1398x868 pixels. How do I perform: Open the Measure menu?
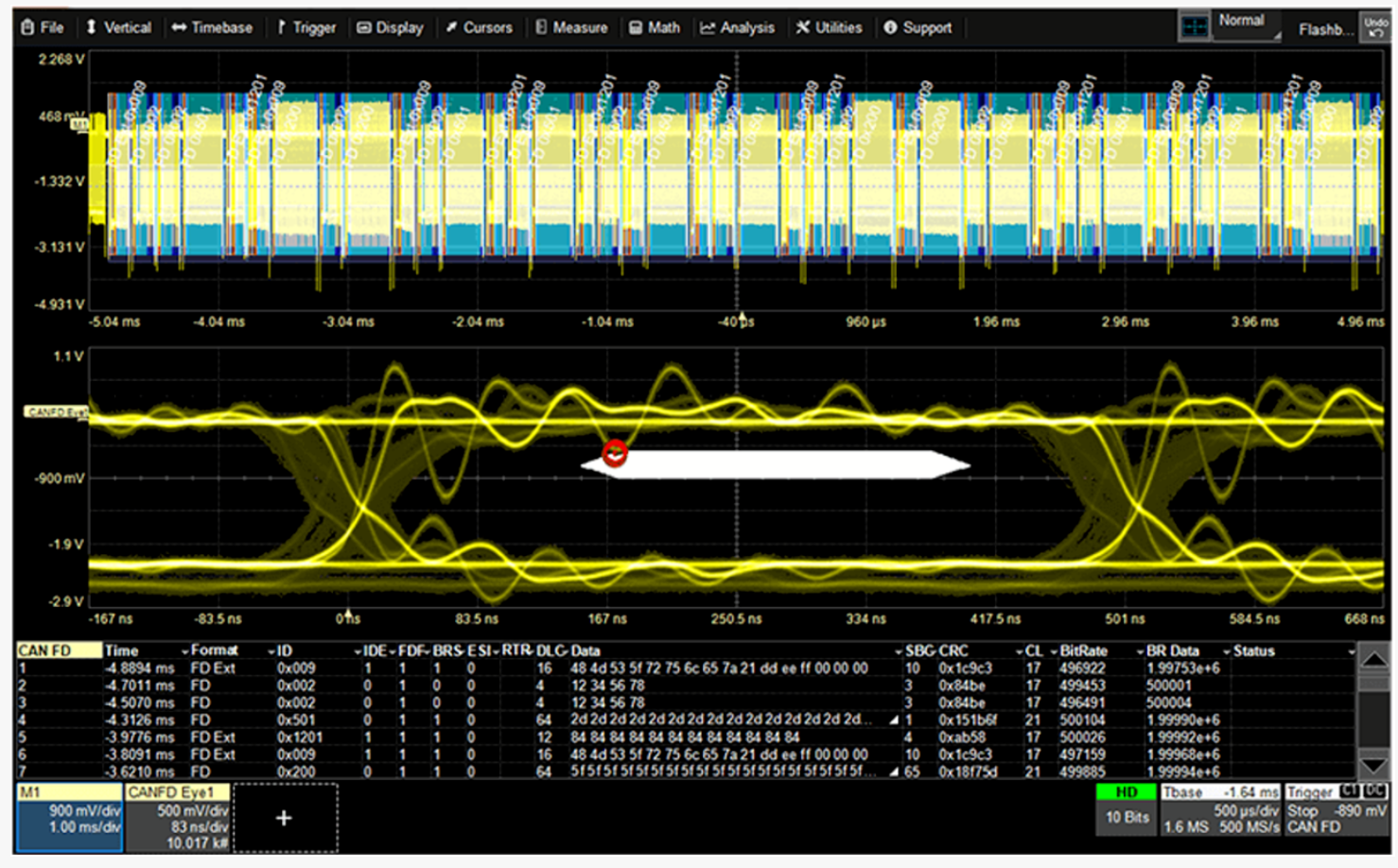571,27
